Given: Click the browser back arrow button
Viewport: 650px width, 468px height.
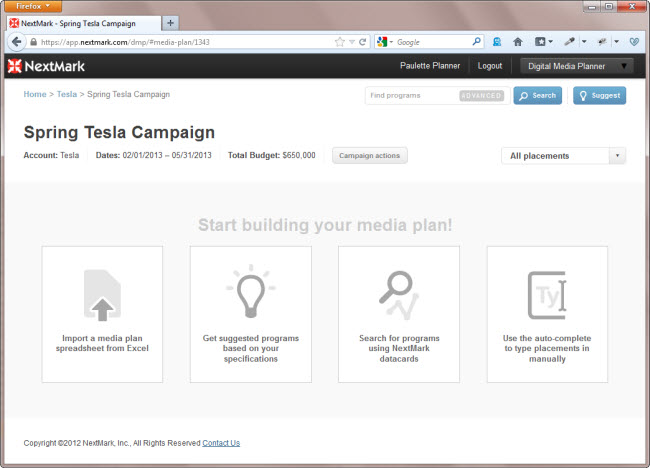Looking at the screenshot, I should [16, 42].
